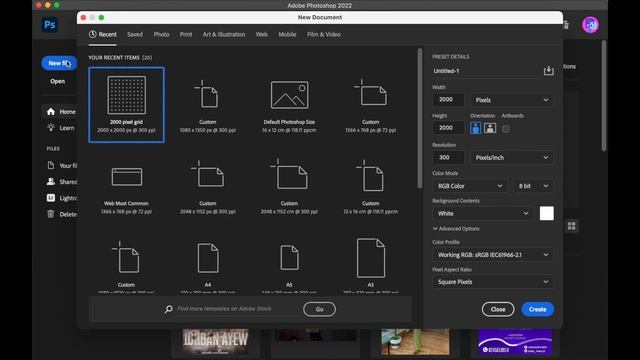Click the Photoshop Ps logo
The width and height of the screenshot is (640, 360).
50,24
